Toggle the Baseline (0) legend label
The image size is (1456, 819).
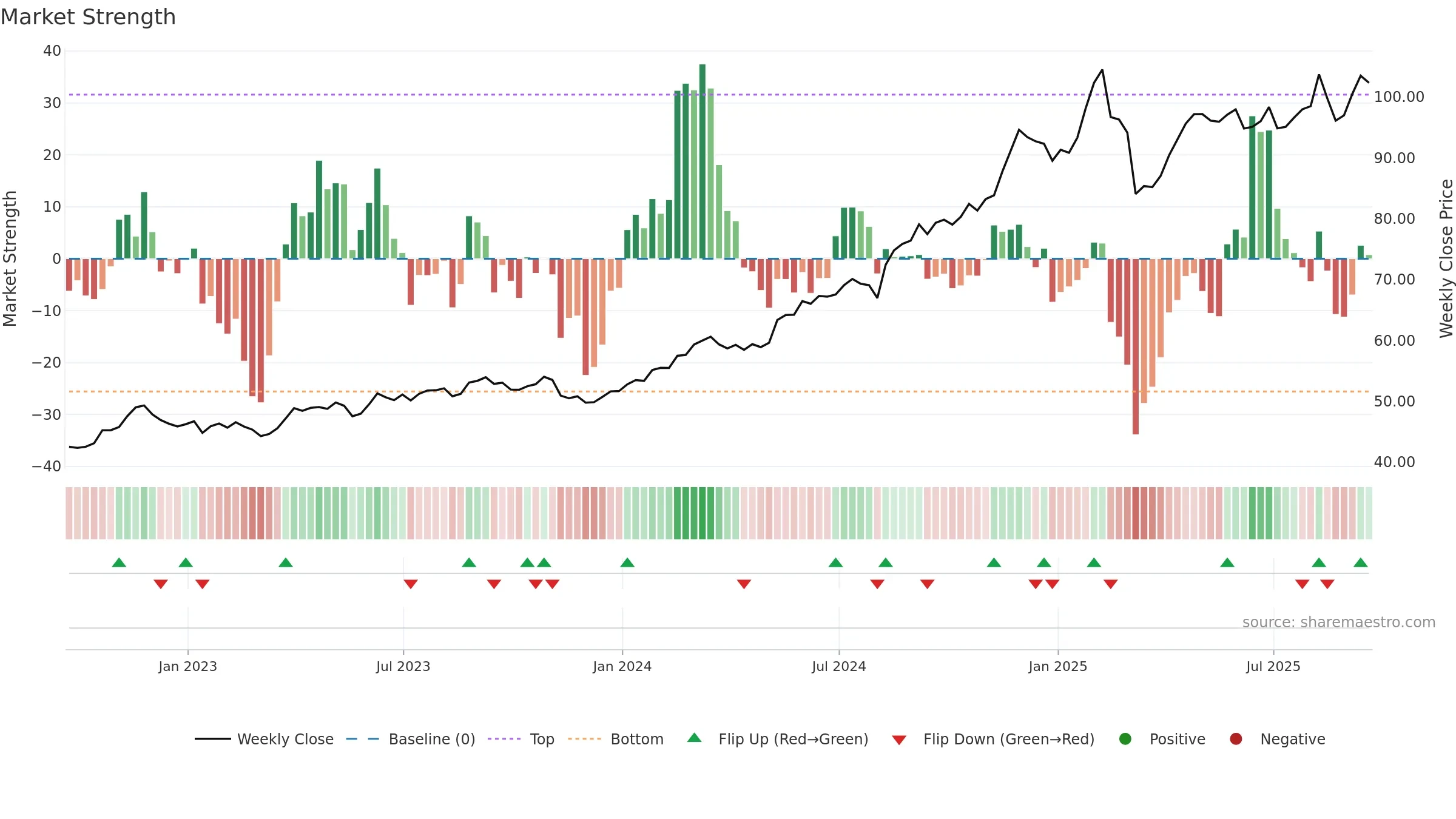click(432, 739)
